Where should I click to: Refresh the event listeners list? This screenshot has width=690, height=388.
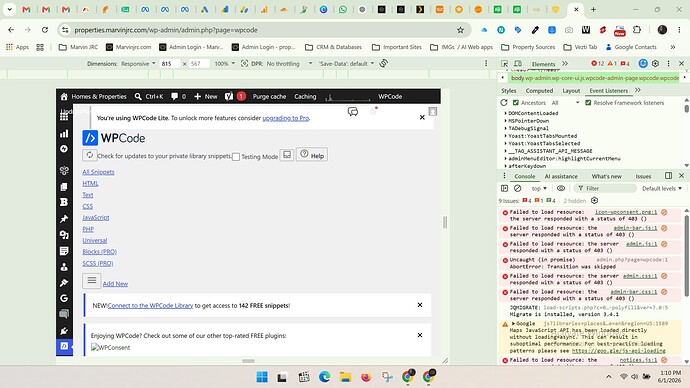pos(504,102)
